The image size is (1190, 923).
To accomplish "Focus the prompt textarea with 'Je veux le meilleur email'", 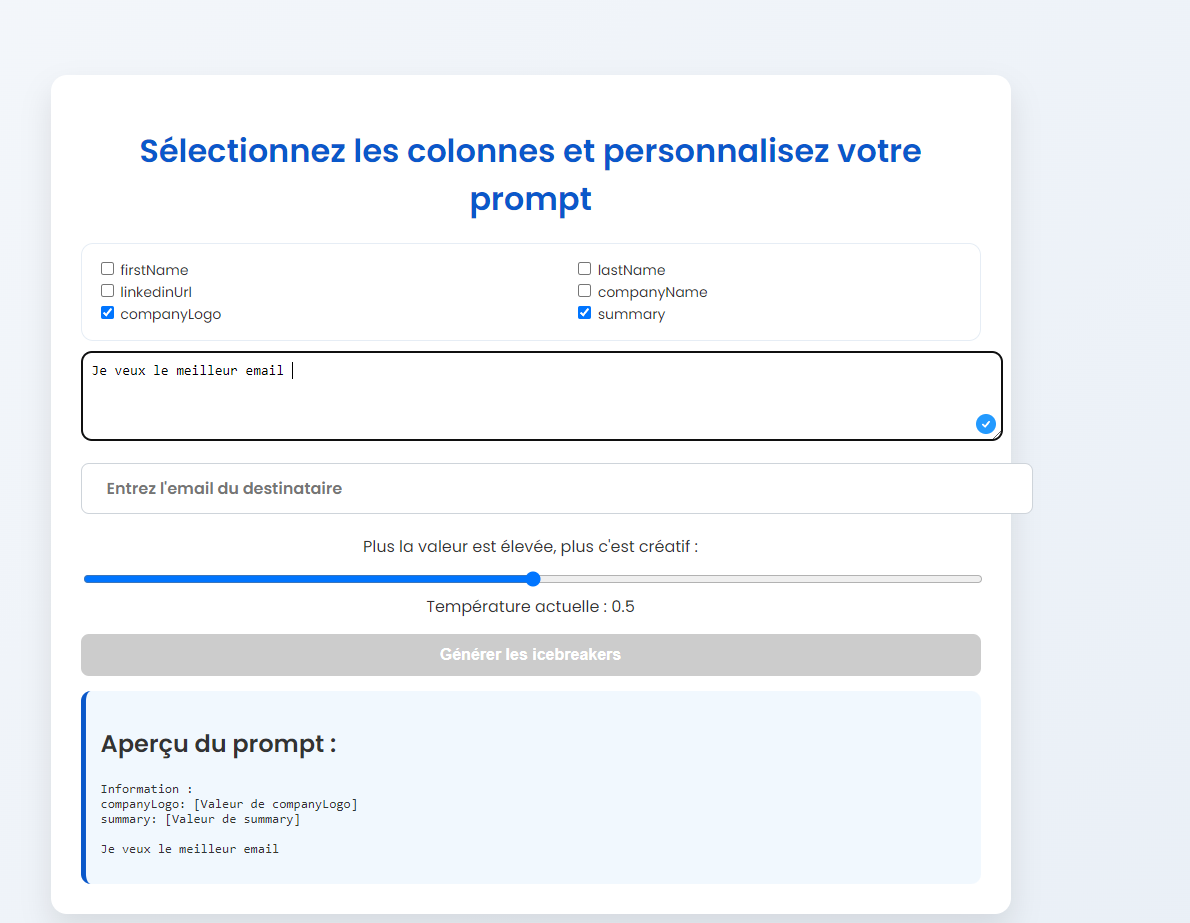I will pos(542,396).
